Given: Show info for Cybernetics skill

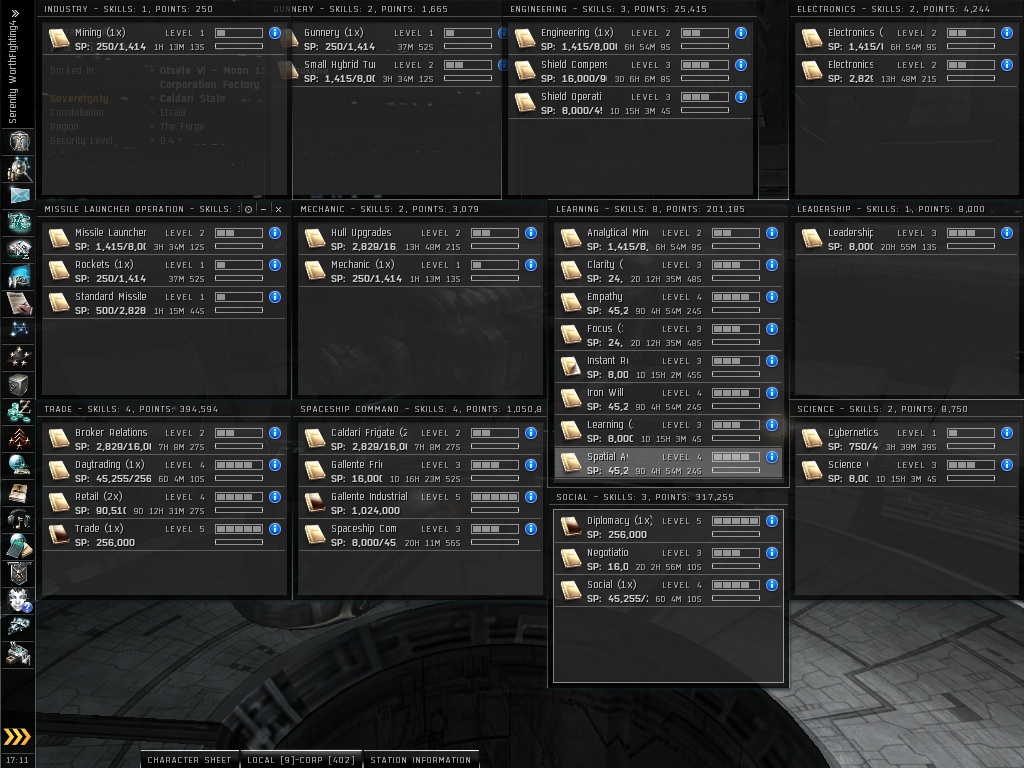Looking at the screenshot, I should click(1007, 432).
